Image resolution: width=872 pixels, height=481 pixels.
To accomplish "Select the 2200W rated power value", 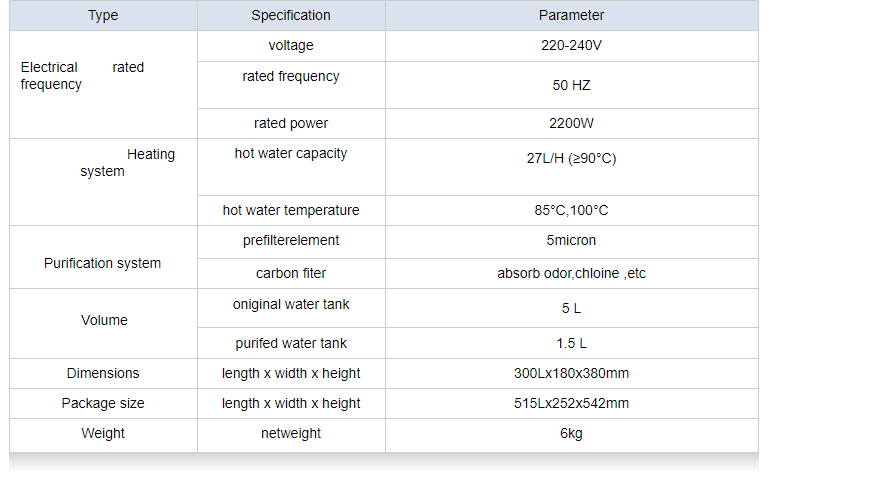I will pyautogui.click(x=571, y=124).
